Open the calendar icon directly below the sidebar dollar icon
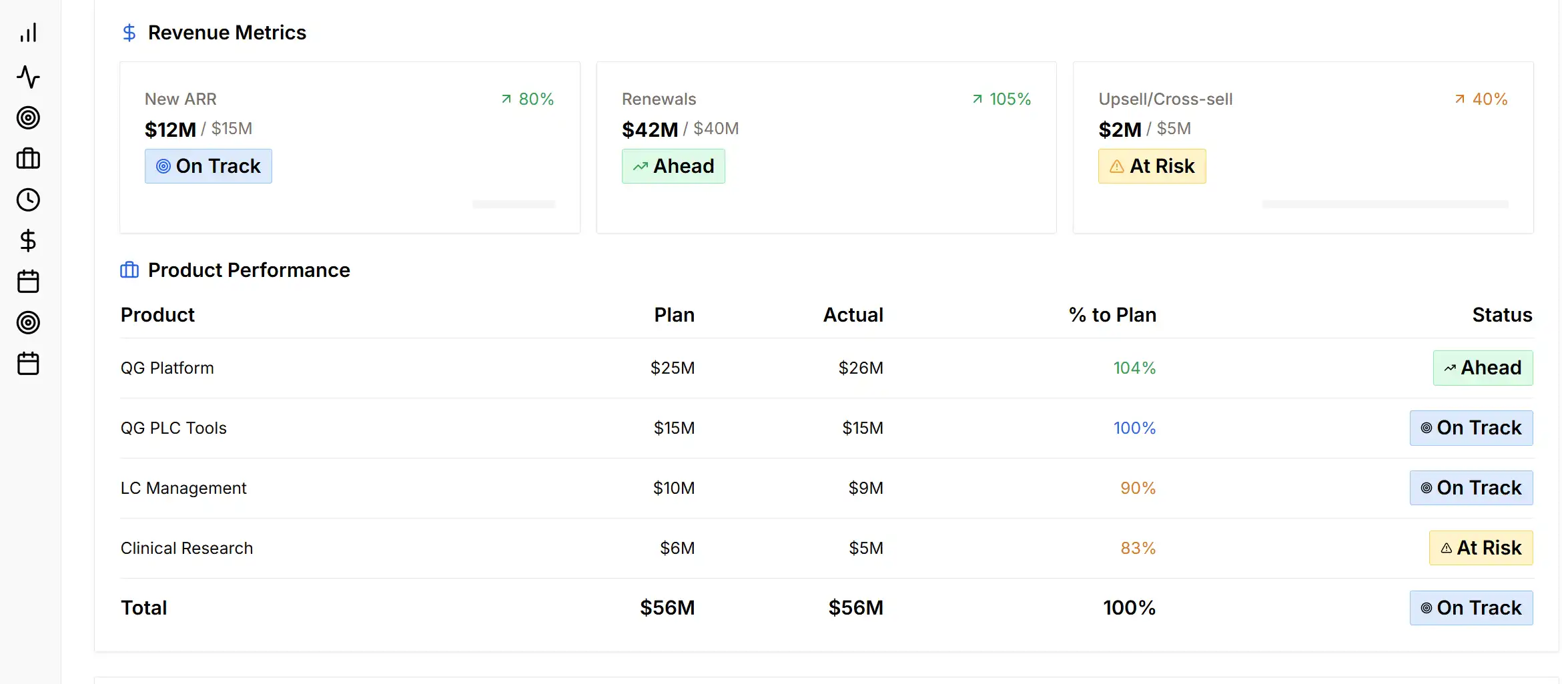This screenshot has height=684, width=1568. pos(28,282)
